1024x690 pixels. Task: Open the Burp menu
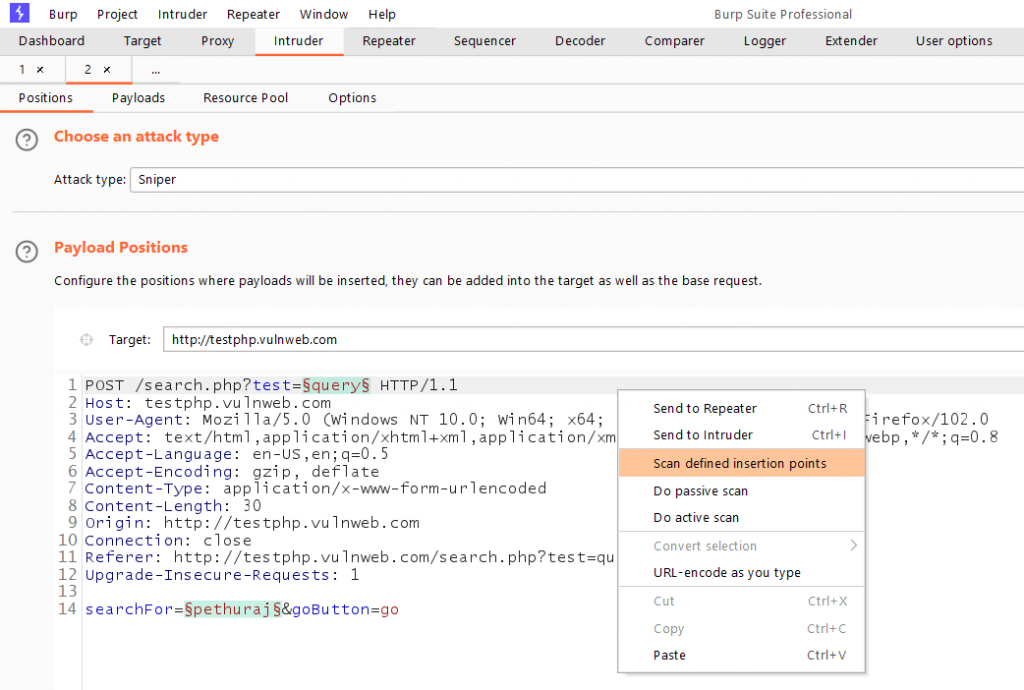click(63, 14)
